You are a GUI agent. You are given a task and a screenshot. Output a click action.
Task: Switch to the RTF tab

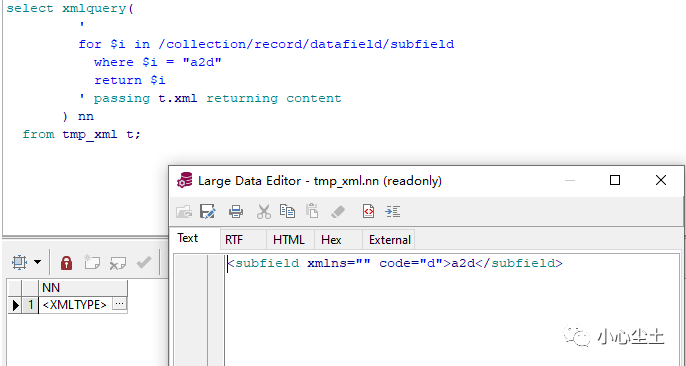tap(234, 240)
